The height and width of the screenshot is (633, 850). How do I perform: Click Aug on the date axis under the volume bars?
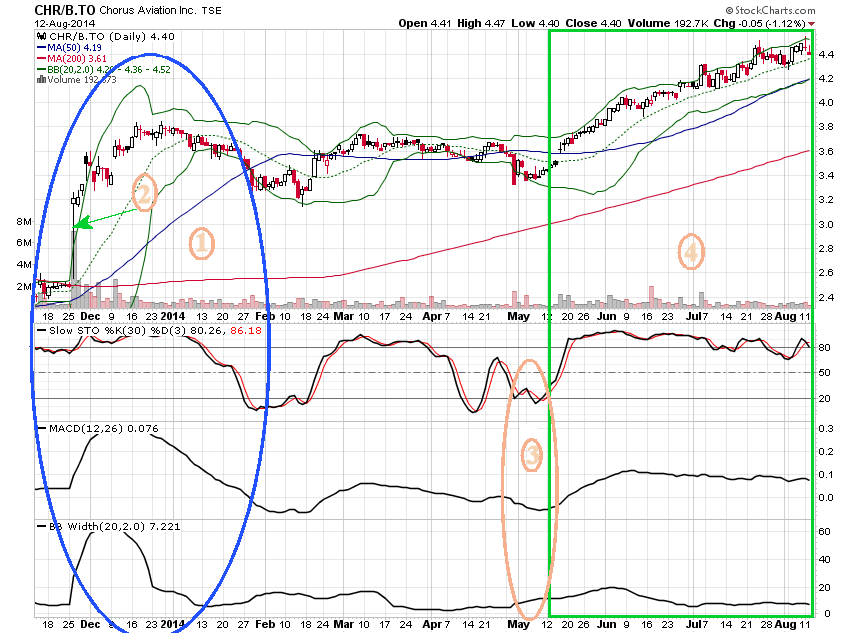(x=785, y=316)
